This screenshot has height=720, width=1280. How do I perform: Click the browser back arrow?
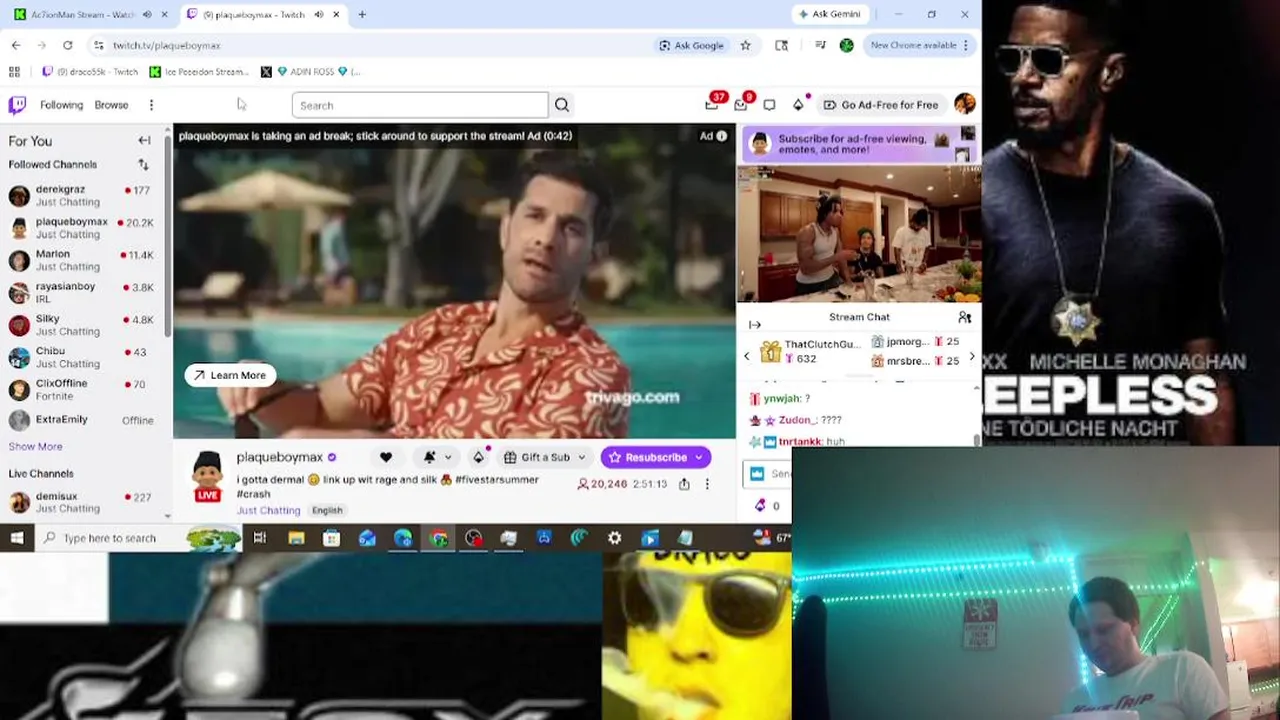[x=16, y=45]
